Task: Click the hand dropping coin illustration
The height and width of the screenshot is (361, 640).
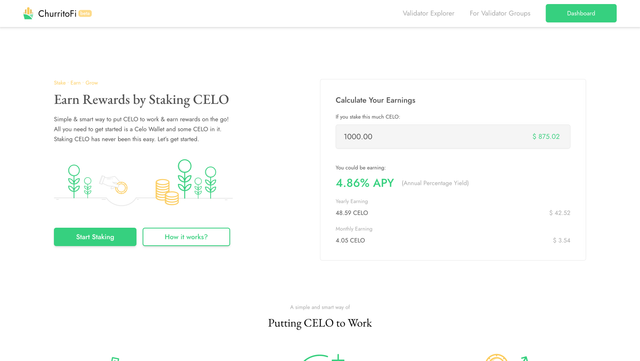Action: coord(114,184)
